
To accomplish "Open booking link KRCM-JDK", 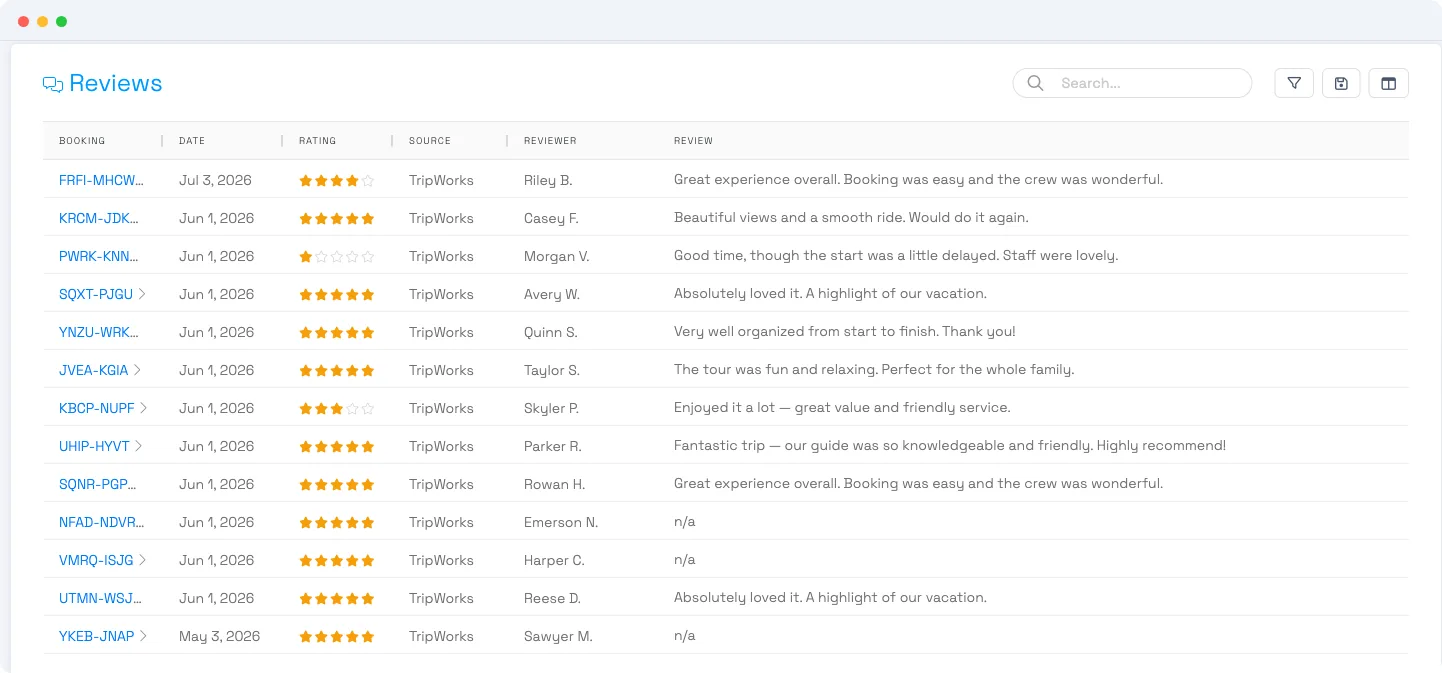I will [99, 218].
